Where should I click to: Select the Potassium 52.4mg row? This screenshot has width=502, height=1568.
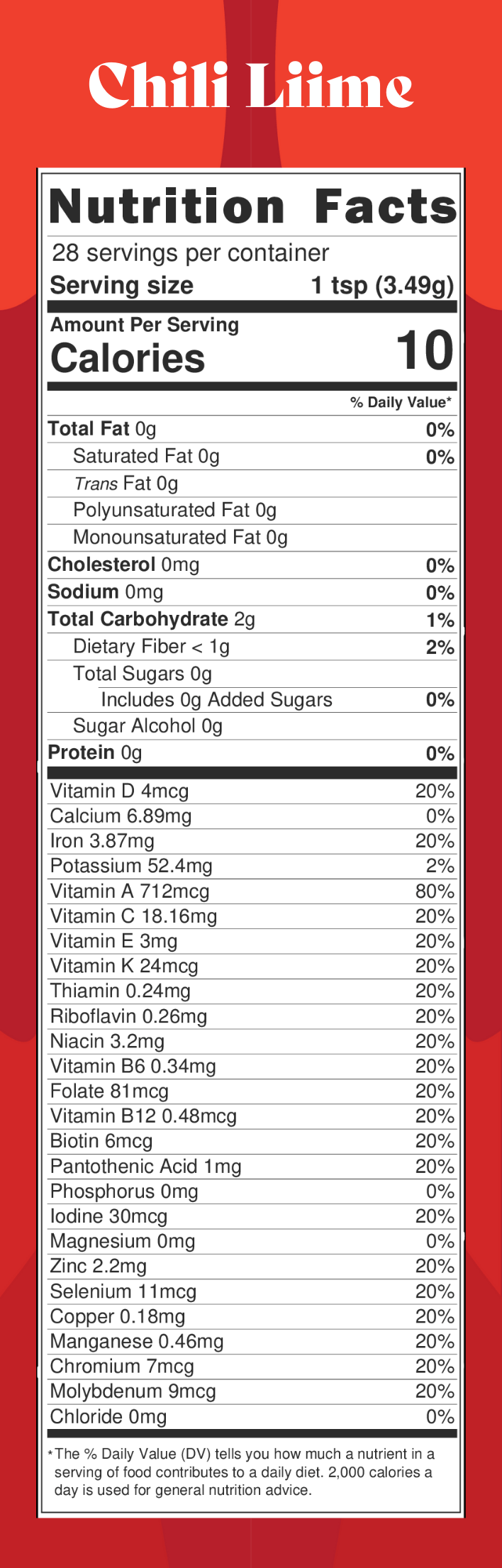[x=252, y=866]
